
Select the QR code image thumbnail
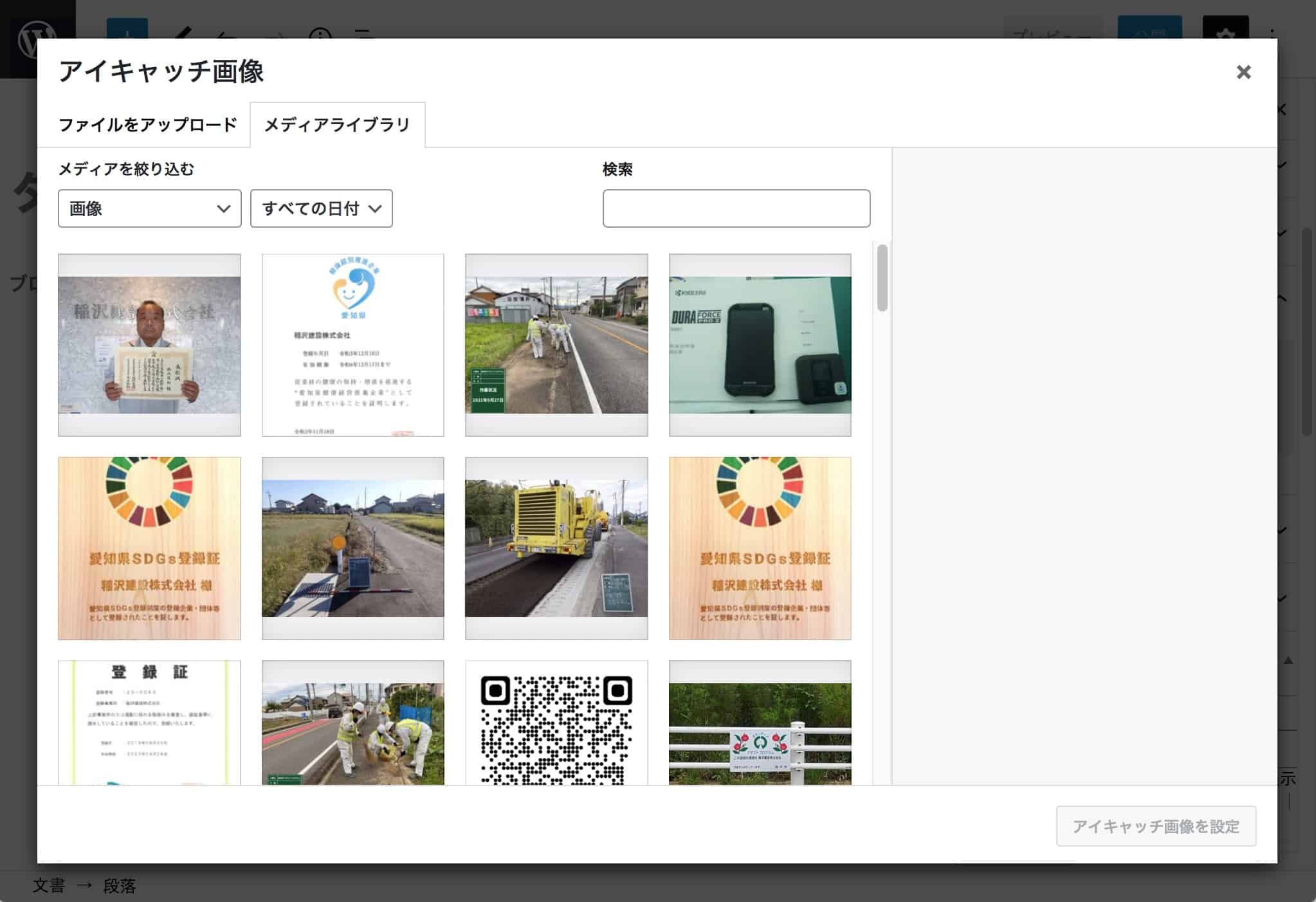556,723
